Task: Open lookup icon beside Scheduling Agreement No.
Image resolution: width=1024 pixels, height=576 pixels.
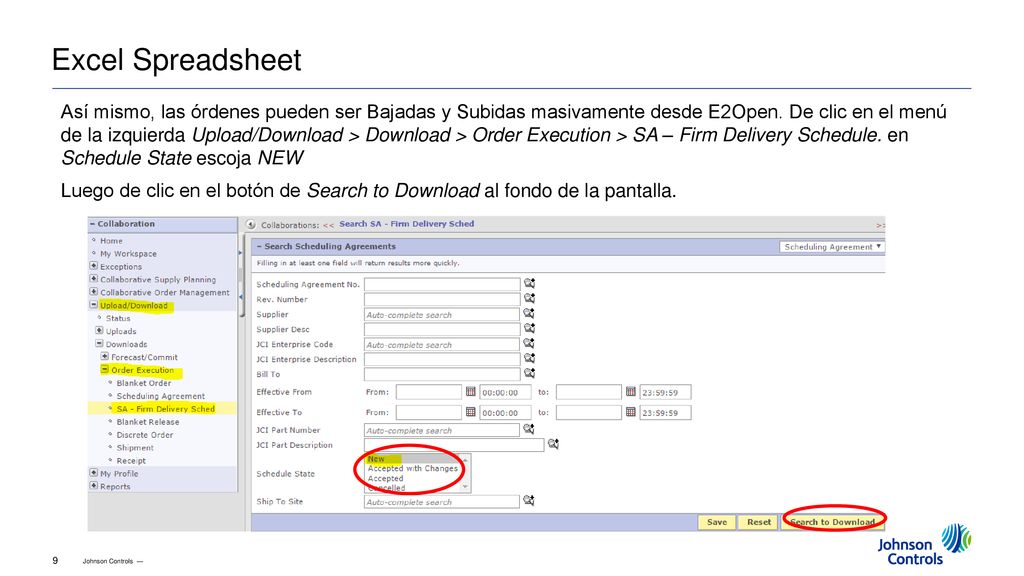Action: click(529, 283)
